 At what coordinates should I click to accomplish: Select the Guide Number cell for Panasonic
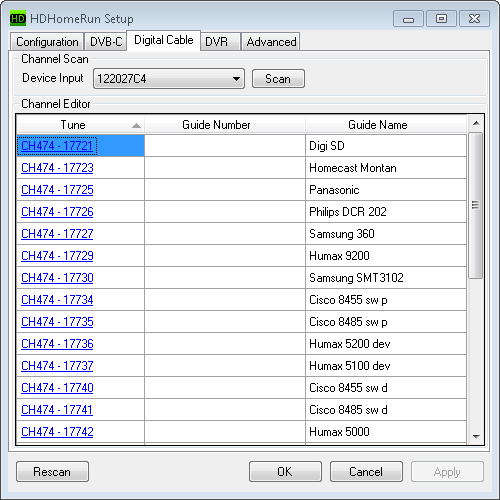click(x=225, y=190)
